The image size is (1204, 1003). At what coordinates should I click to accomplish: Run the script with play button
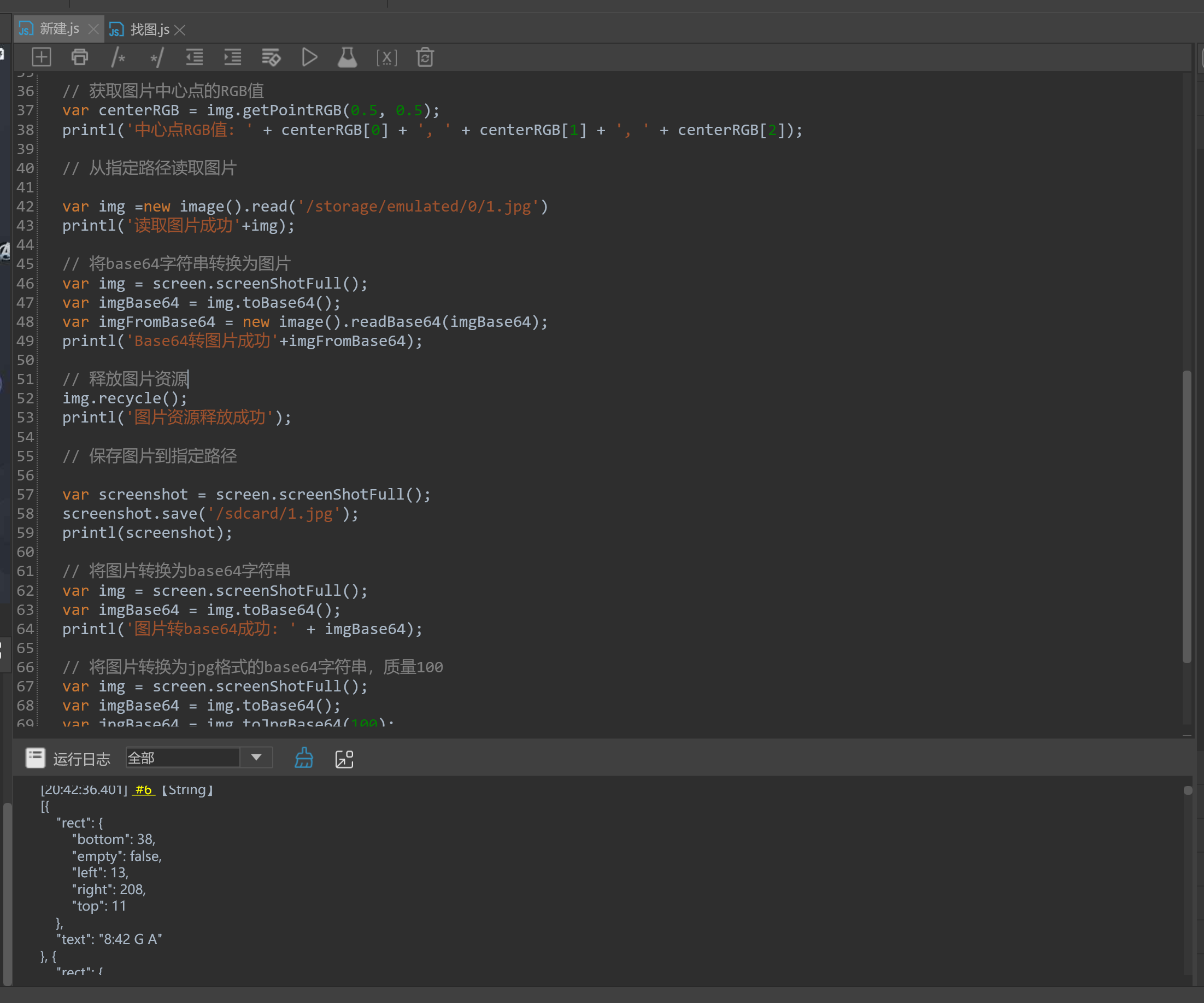(x=309, y=57)
